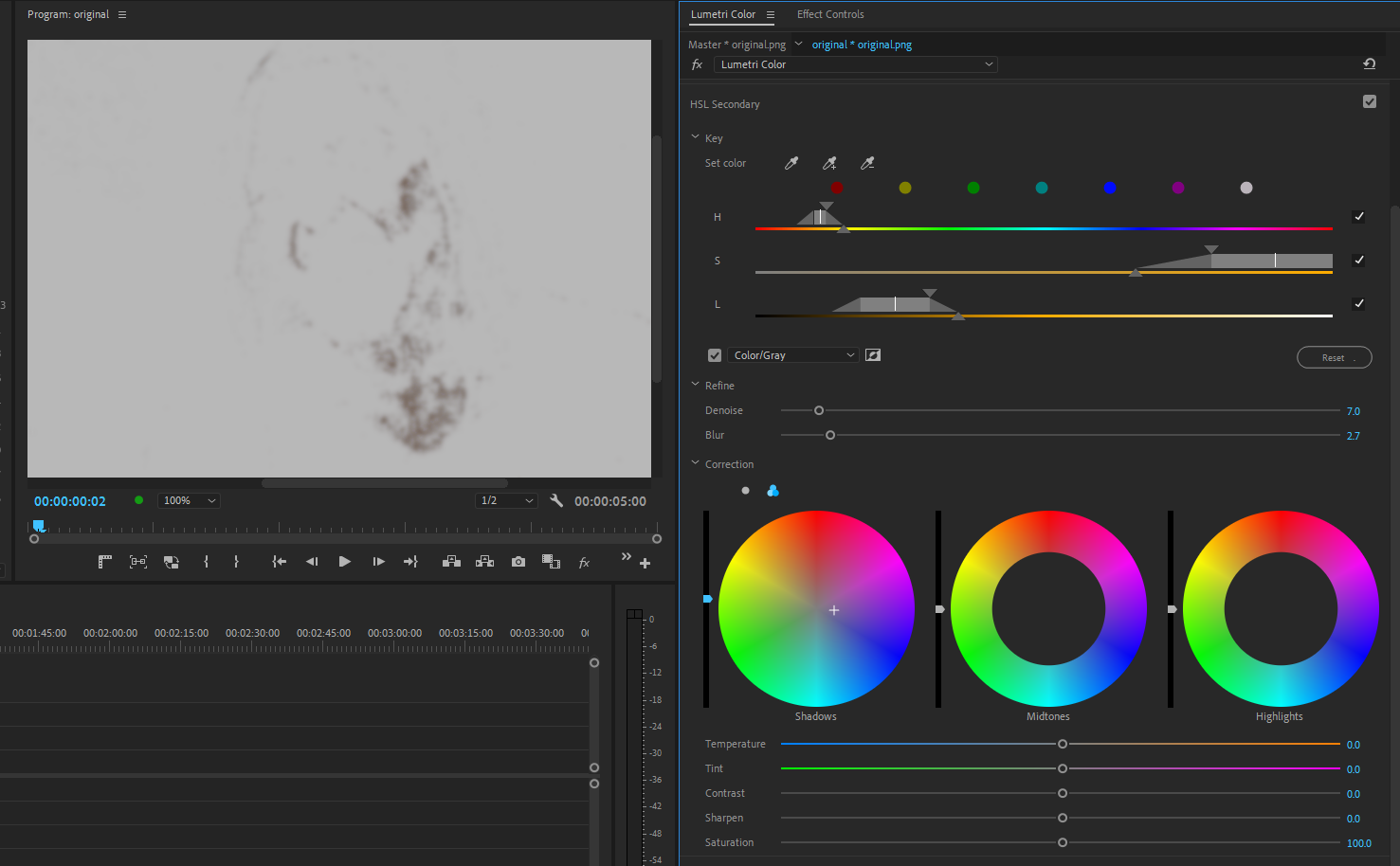Select the Lumetri Color tab
The width and height of the screenshot is (1400, 866).
723,14
